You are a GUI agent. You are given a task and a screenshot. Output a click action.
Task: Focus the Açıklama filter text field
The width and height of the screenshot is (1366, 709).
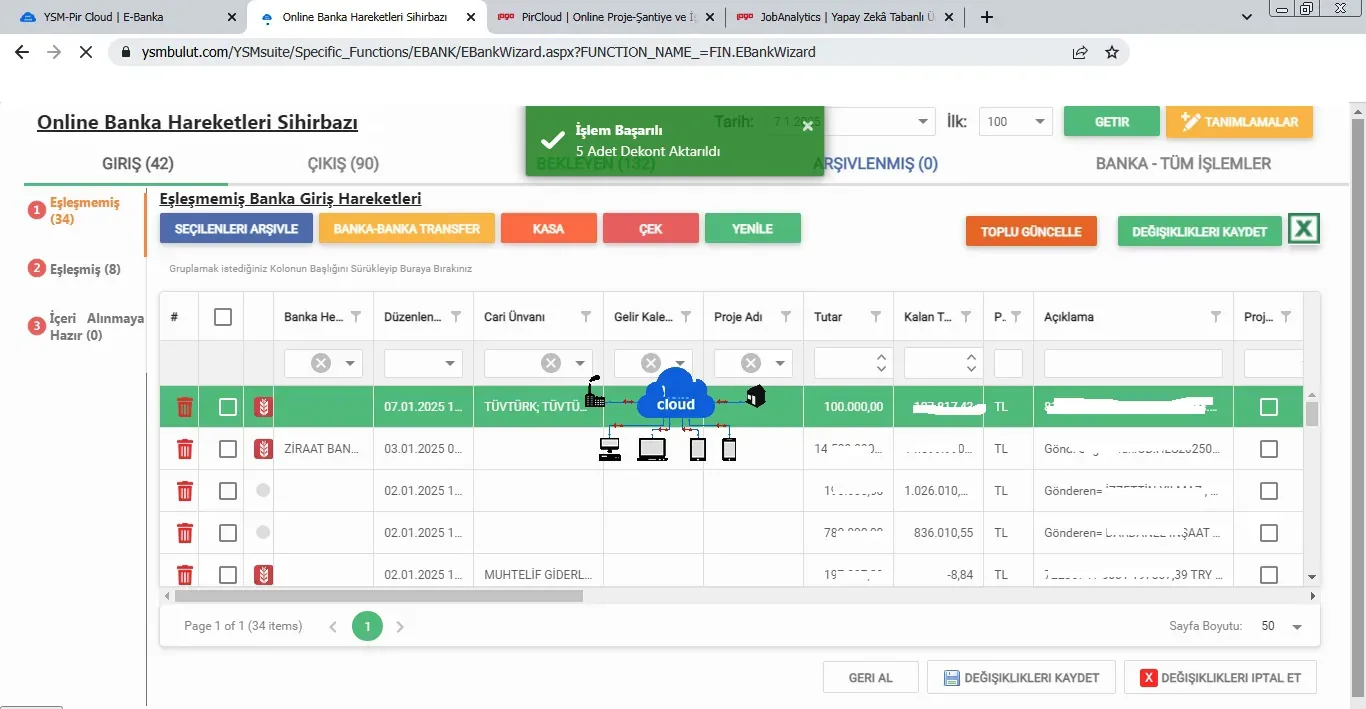[1133, 363]
